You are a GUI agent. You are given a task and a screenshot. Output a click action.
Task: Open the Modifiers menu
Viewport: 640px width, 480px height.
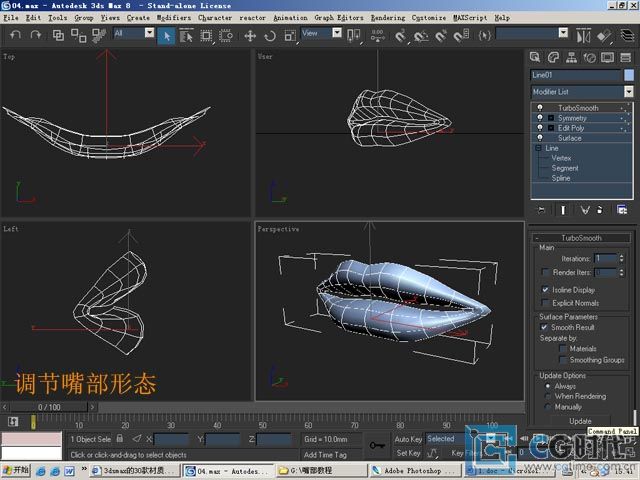click(x=174, y=18)
